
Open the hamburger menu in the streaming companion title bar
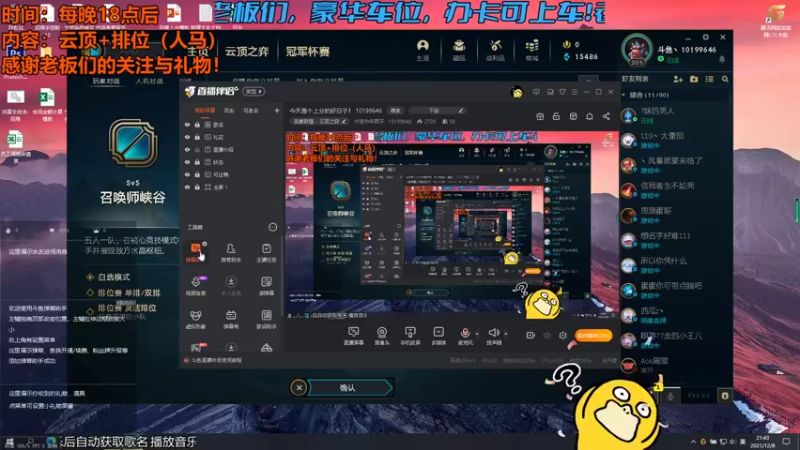[x=574, y=92]
